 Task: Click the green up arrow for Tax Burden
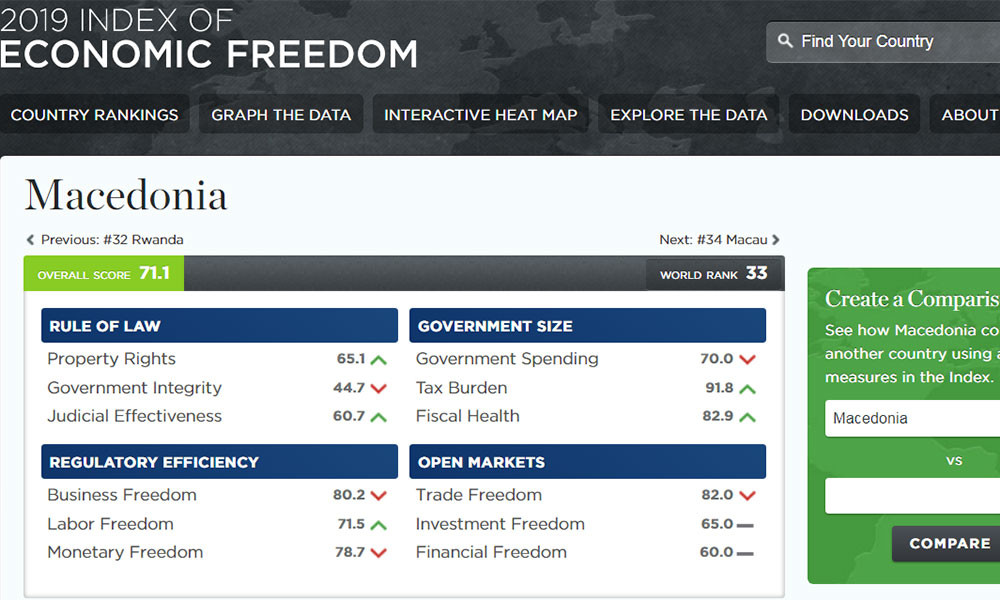coord(747,388)
